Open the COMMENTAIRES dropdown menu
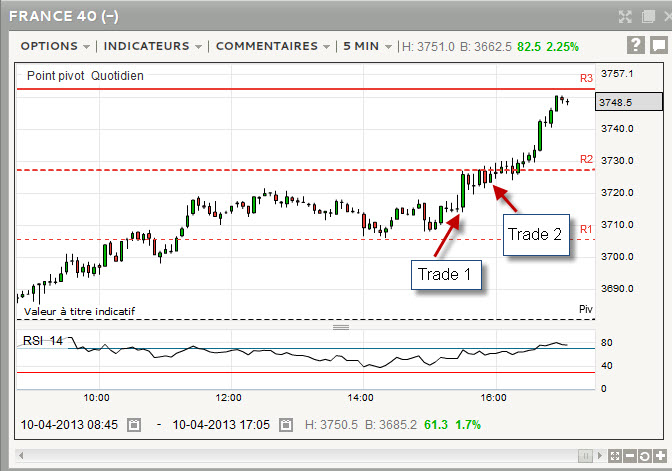This screenshot has width=672, height=471. (273, 46)
